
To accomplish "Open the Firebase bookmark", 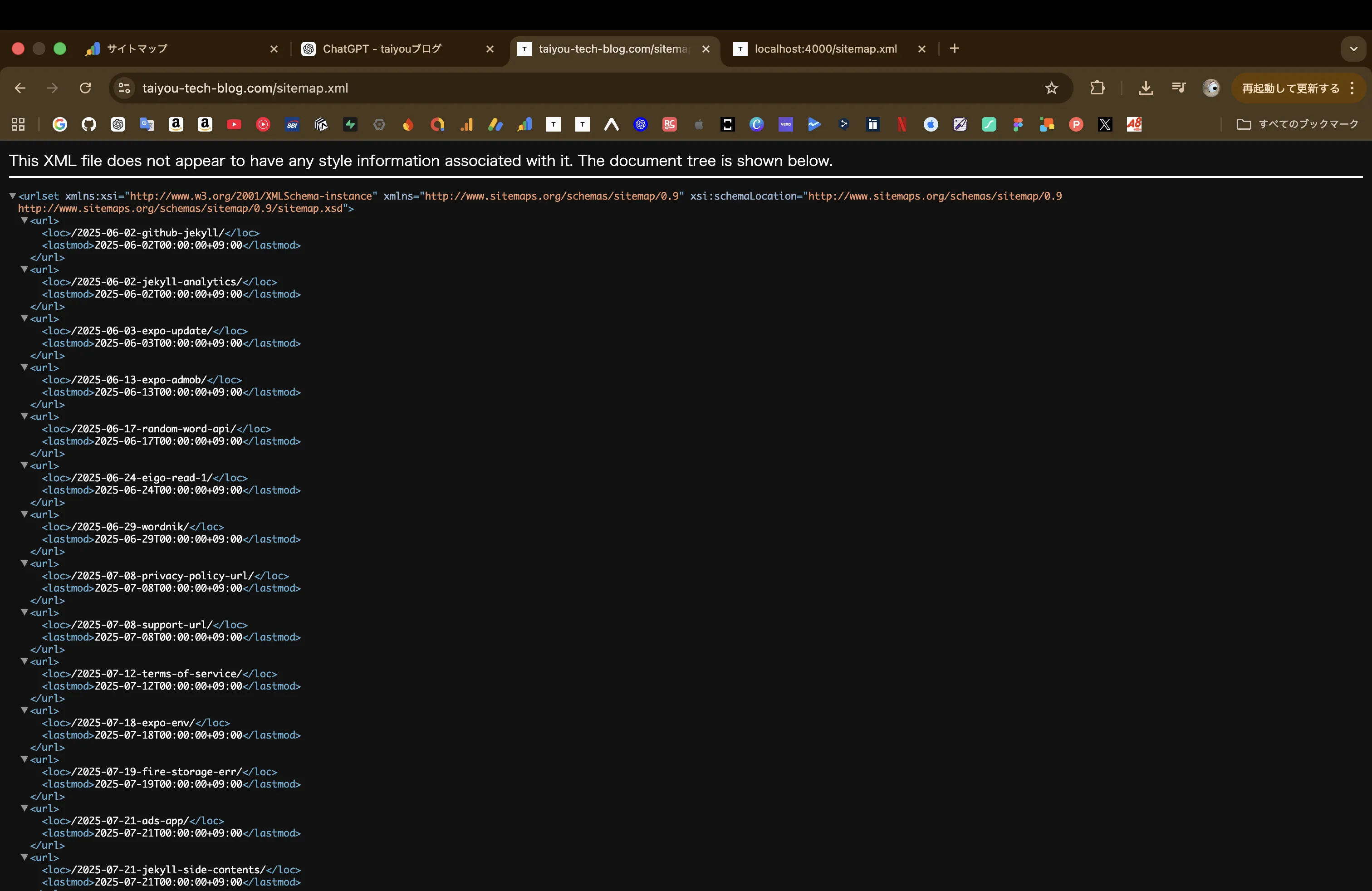I will coord(408,124).
